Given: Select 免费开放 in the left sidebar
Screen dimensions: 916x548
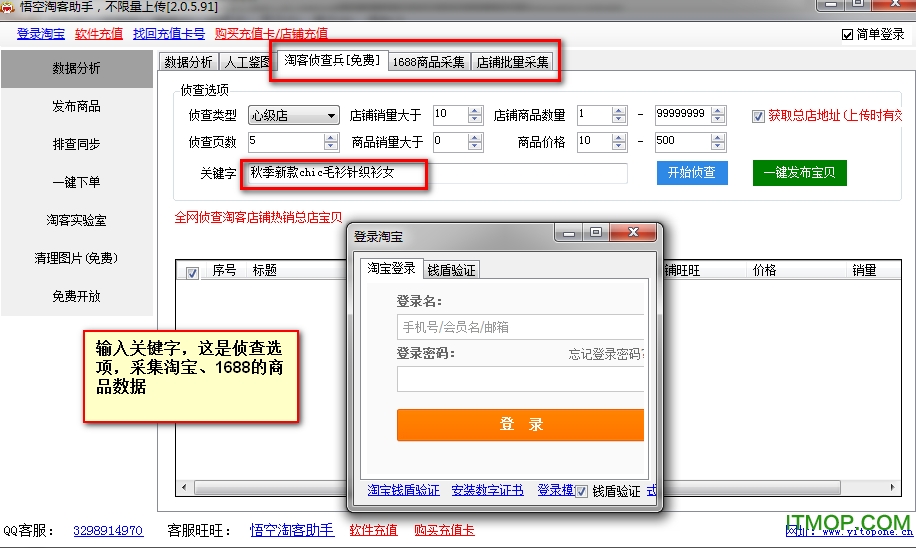Looking at the screenshot, I should tap(77, 296).
